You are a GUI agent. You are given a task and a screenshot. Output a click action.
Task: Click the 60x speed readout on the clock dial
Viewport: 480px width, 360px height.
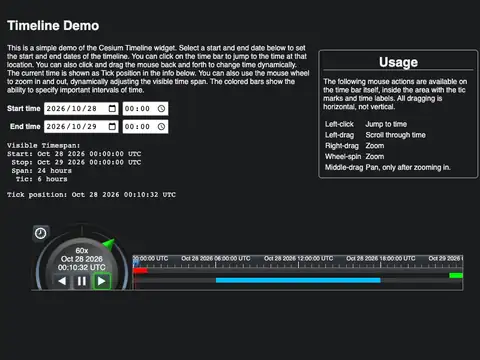click(x=82, y=250)
